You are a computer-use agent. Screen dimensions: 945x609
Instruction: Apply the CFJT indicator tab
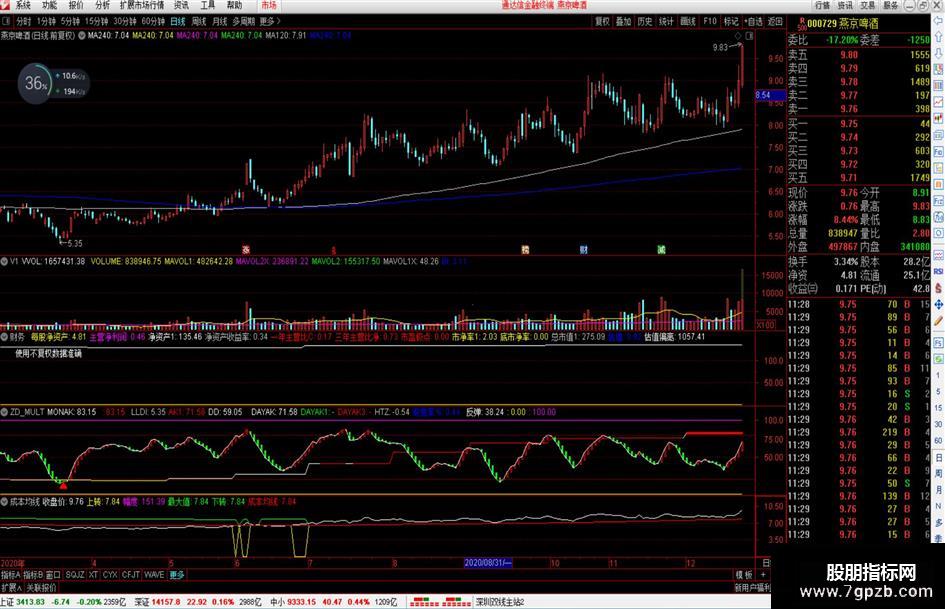[131, 575]
